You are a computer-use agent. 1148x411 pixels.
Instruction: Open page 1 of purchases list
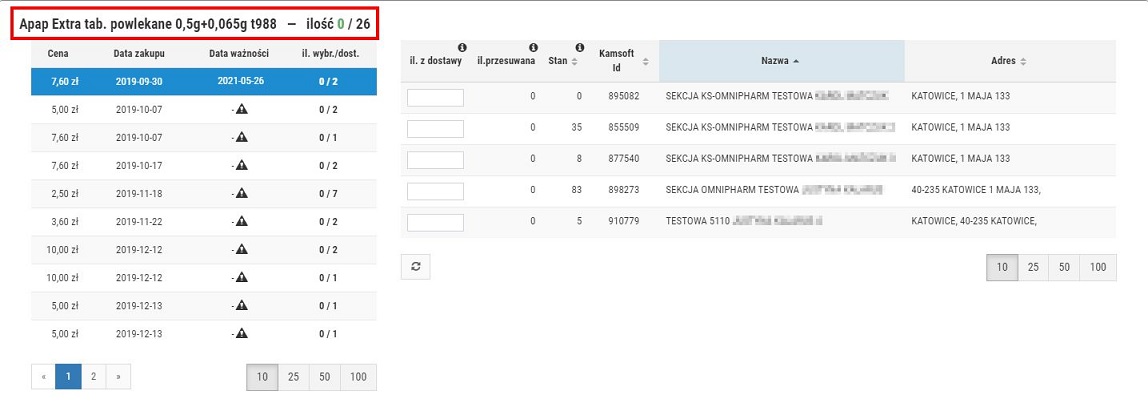click(x=68, y=377)
